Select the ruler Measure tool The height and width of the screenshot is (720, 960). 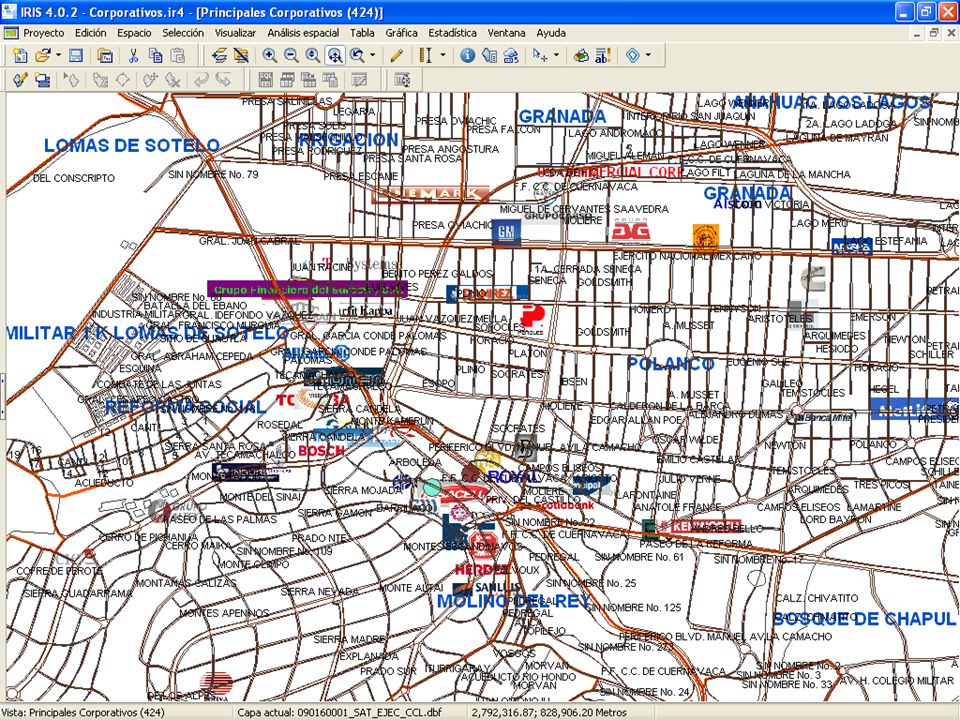coord(425,56)
